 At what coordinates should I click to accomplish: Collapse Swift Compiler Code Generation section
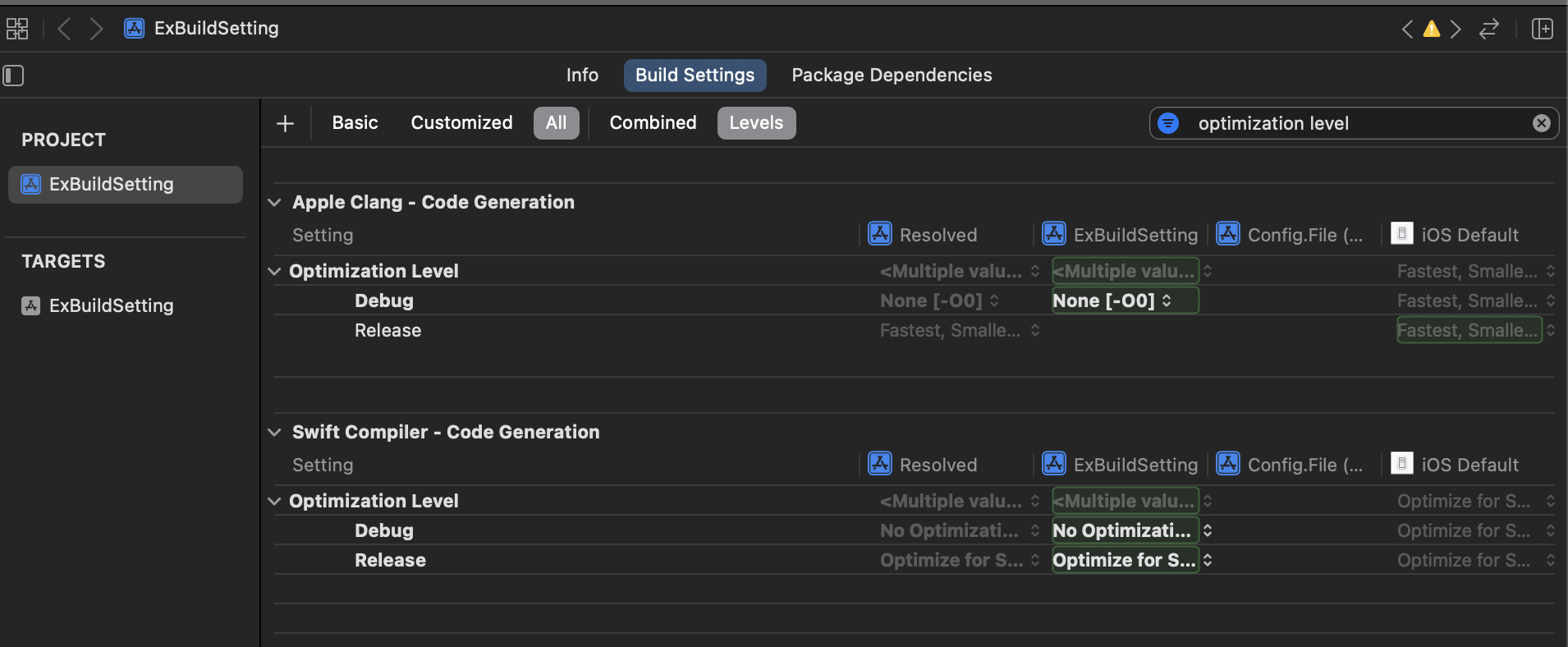(x=275, y=432)
